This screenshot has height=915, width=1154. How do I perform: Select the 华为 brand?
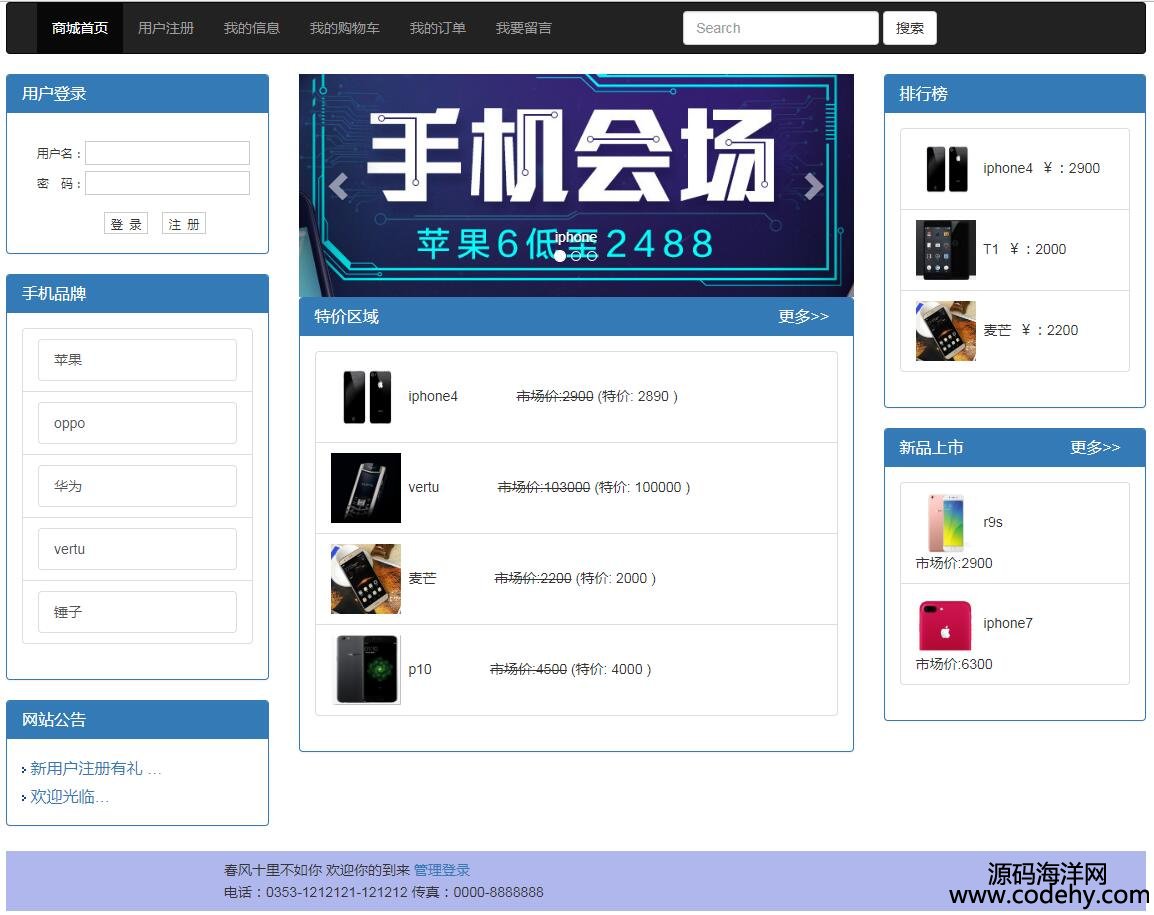click(138, 486)
